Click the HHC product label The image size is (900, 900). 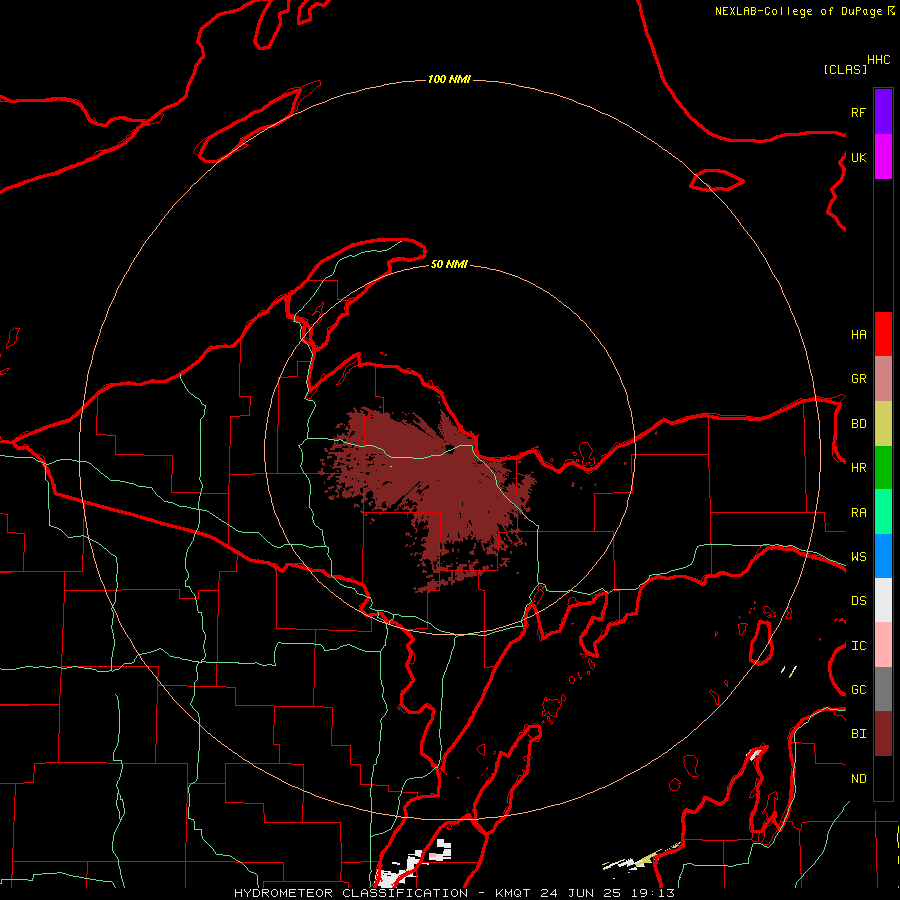[879, 60]
